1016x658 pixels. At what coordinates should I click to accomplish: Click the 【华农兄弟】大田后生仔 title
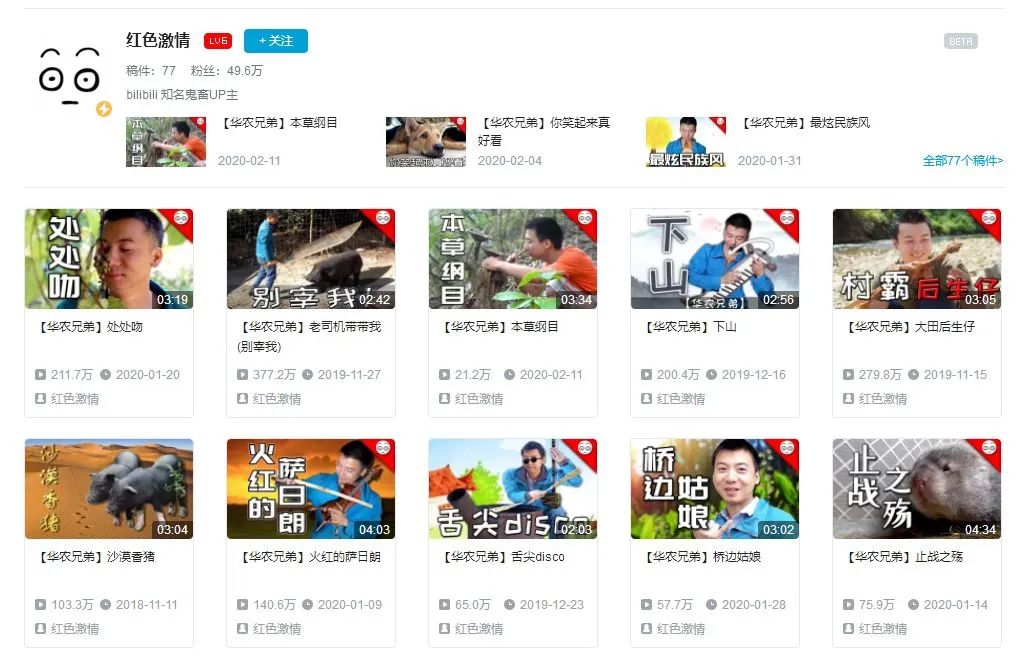(x=909, y=327)
